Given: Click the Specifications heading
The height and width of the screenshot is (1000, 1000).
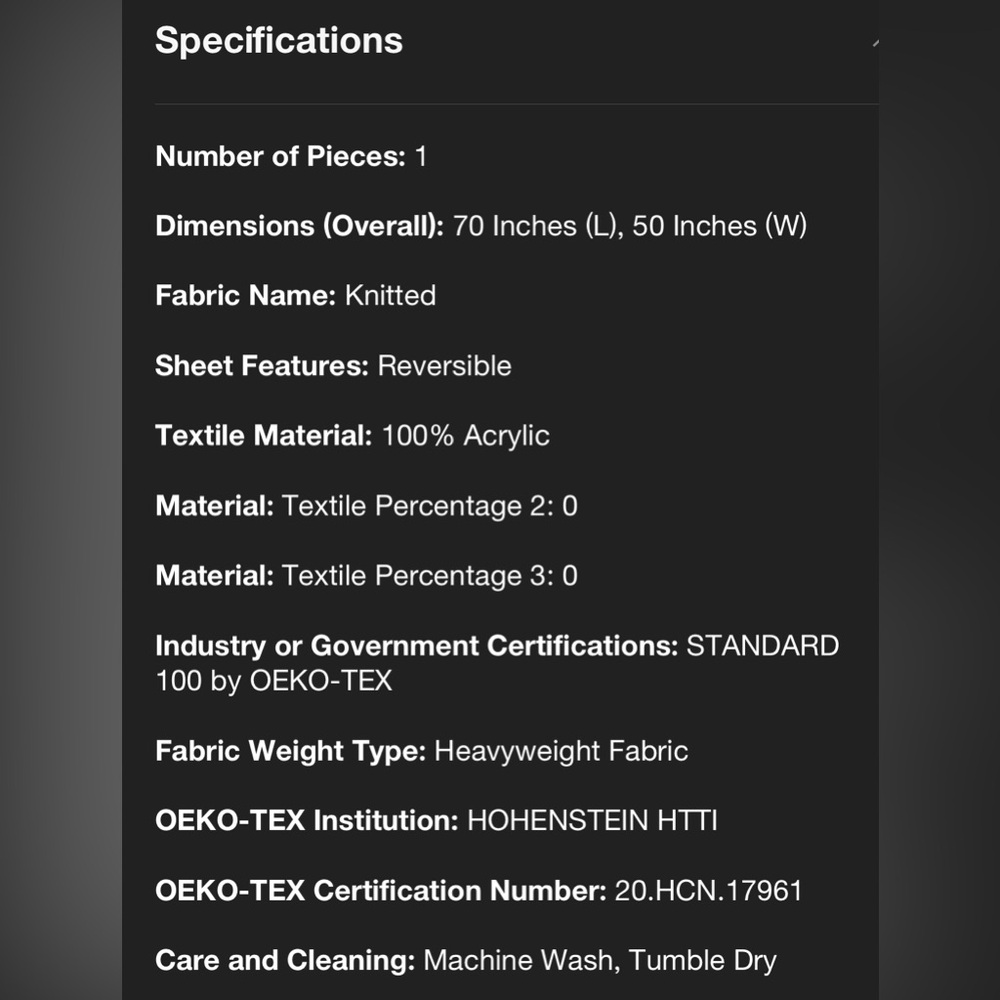Looking at the screenshot, I should (x=279, y=41).
